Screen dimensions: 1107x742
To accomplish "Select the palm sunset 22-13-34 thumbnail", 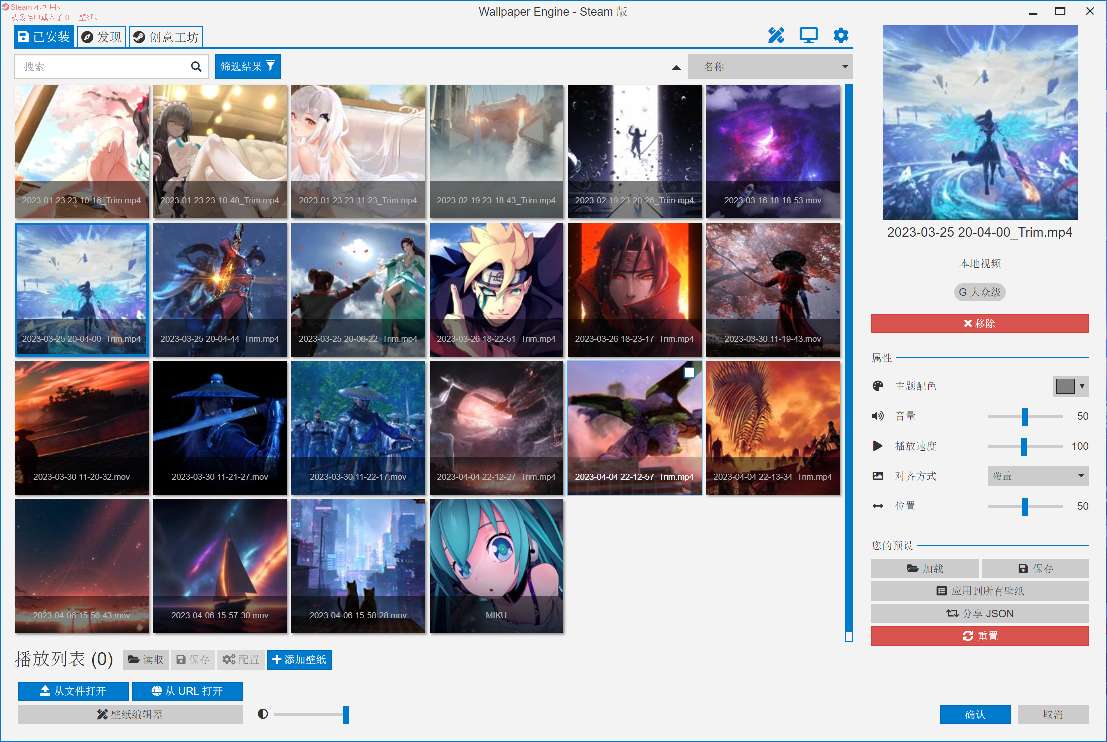I will [773, 427].
